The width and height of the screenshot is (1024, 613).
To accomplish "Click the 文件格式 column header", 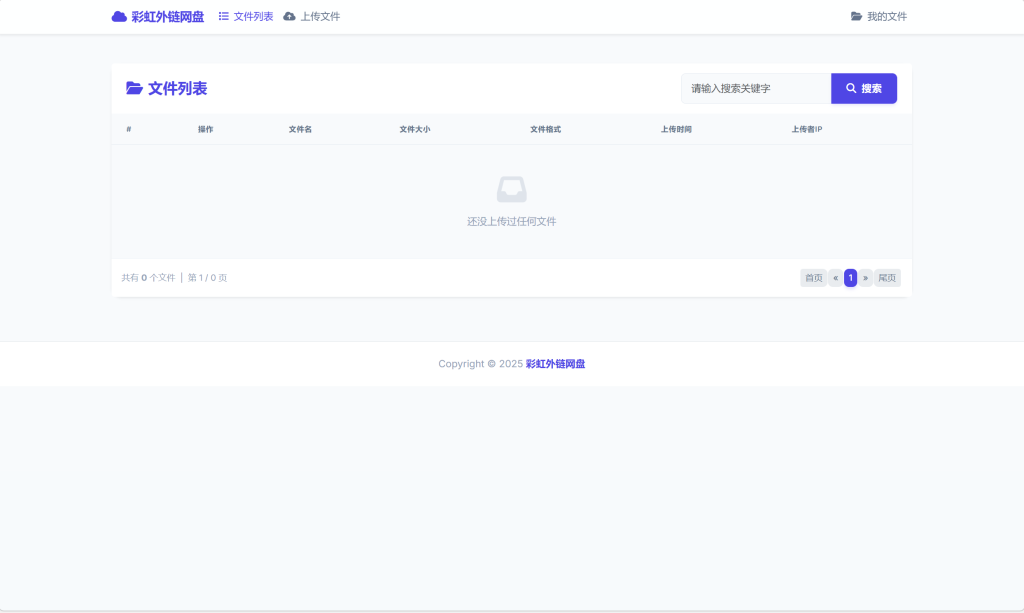I will tap(545, 130).
